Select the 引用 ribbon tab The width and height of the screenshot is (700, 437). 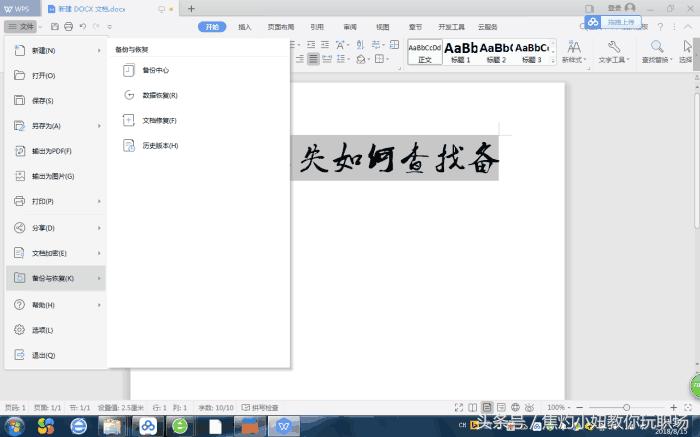pyautogui.click(x=317, y=27)
